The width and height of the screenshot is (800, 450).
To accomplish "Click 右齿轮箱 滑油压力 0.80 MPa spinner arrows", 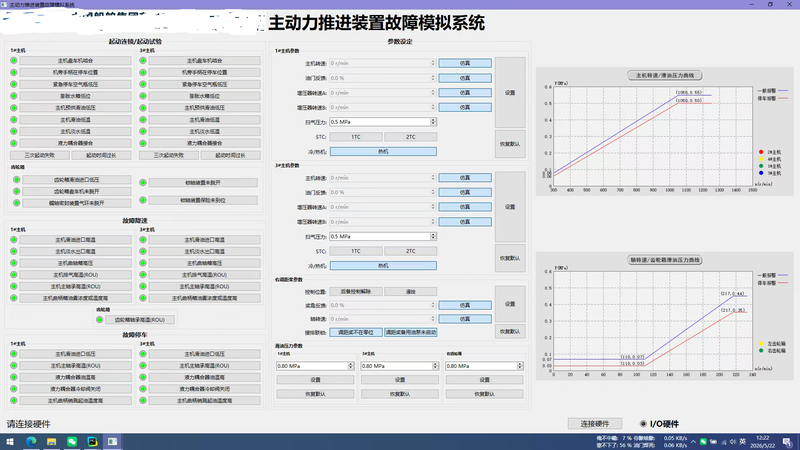I will point(520,366).
